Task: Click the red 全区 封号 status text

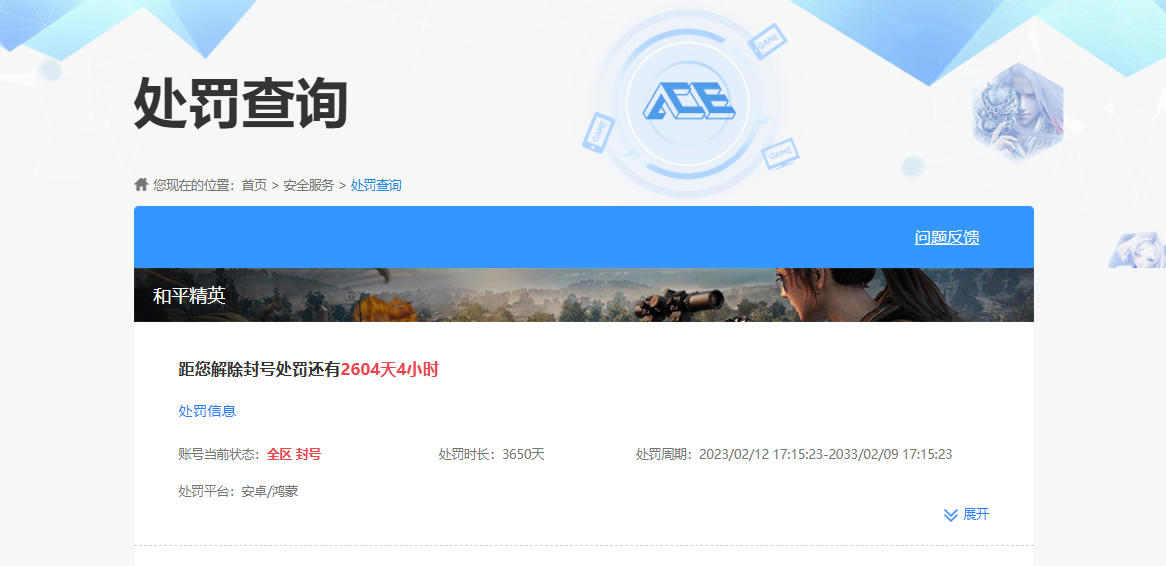Action: [x=294, y=455]
